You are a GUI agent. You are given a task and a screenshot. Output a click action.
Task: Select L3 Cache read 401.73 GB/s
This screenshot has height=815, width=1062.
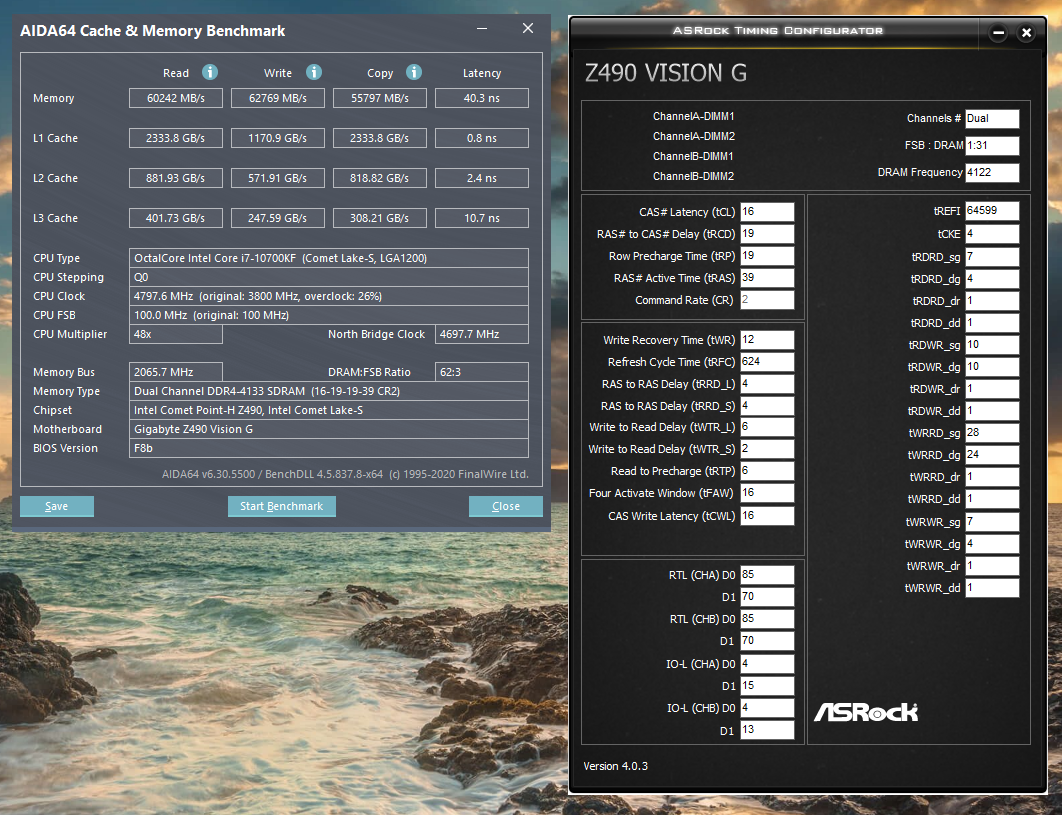[176, 218]
